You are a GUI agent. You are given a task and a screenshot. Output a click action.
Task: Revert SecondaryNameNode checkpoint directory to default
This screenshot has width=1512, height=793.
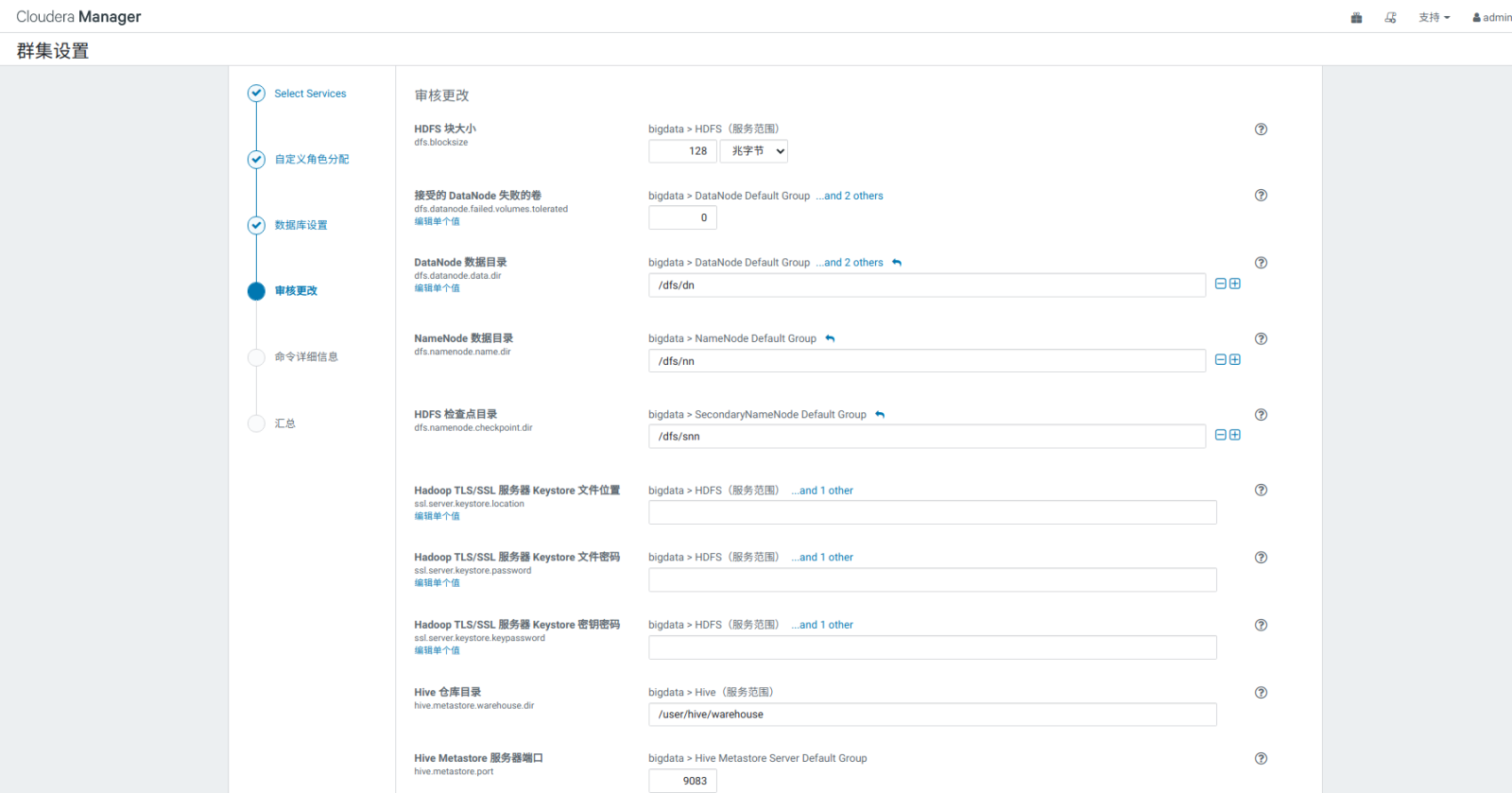880,415
